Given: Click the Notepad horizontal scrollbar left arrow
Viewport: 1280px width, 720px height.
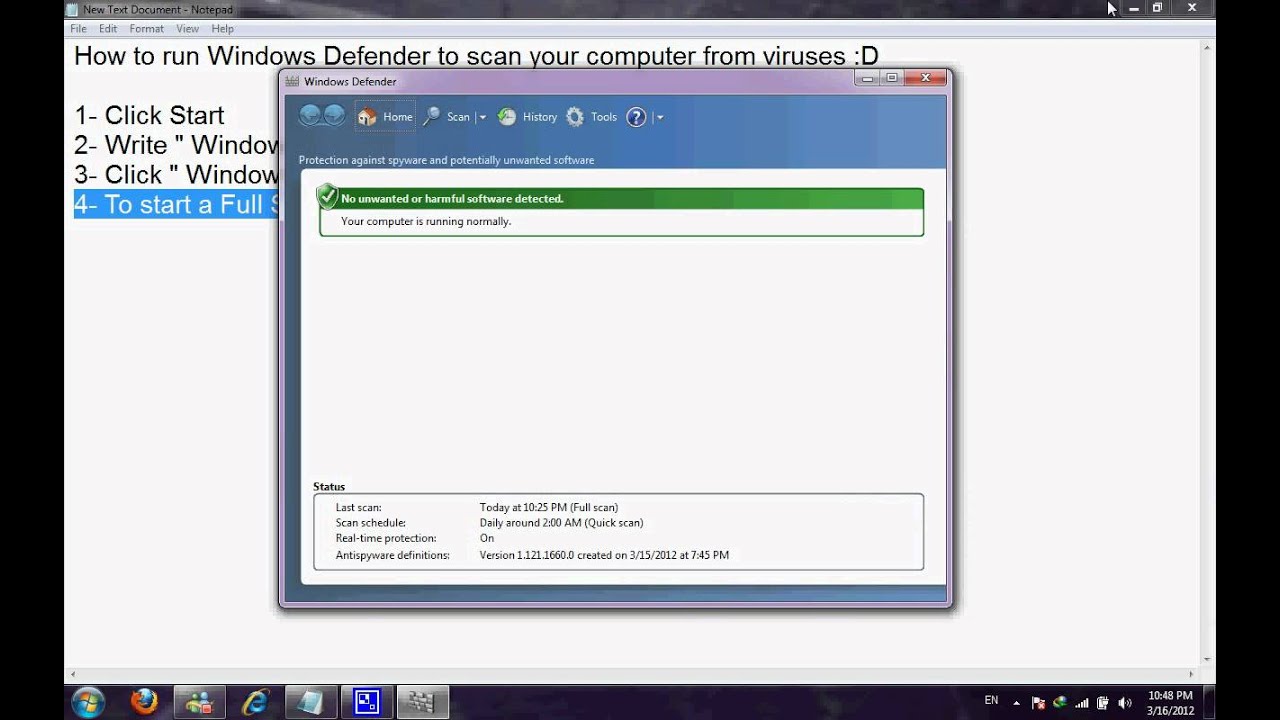Looking at the screenshot, I should (71, 674).
